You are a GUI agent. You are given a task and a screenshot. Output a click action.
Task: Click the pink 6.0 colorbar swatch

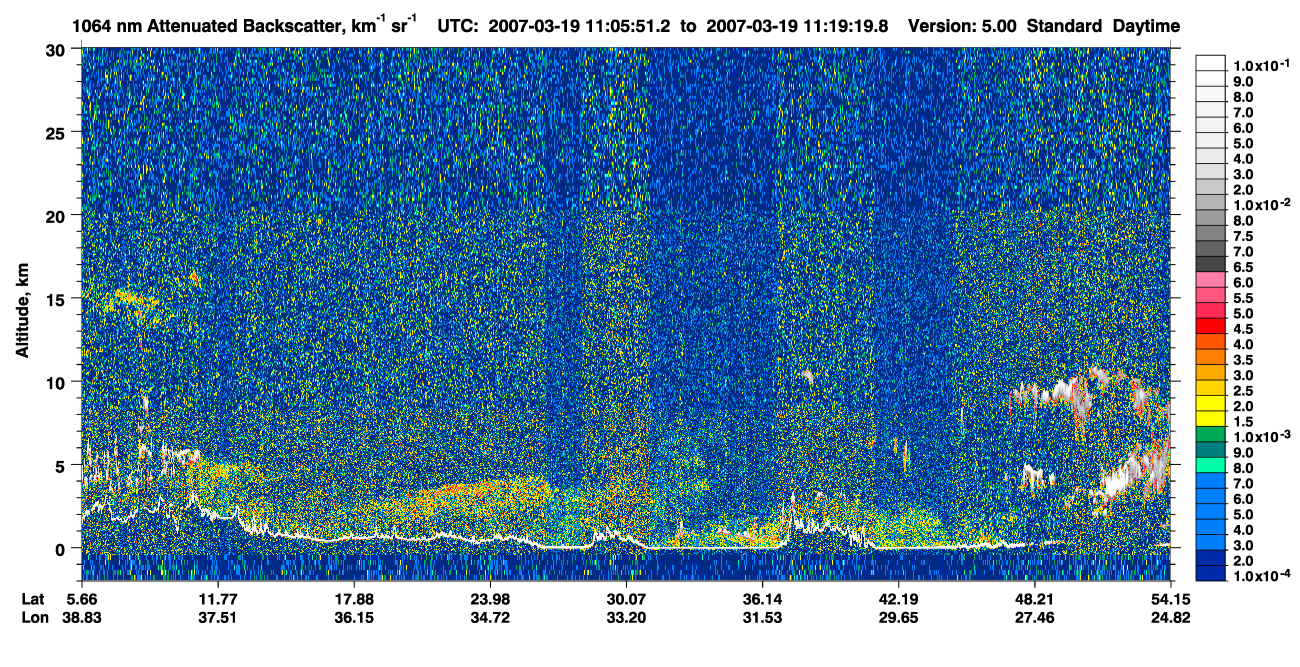pos(1211,280)
